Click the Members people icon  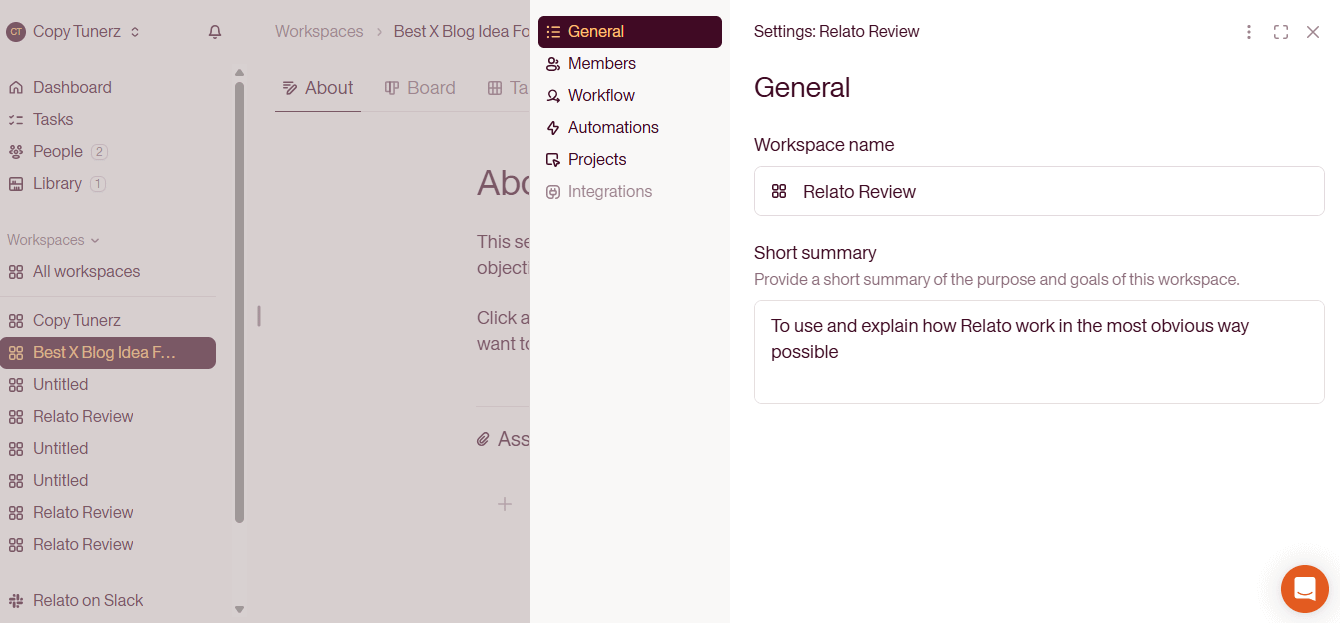coord(553,64)
